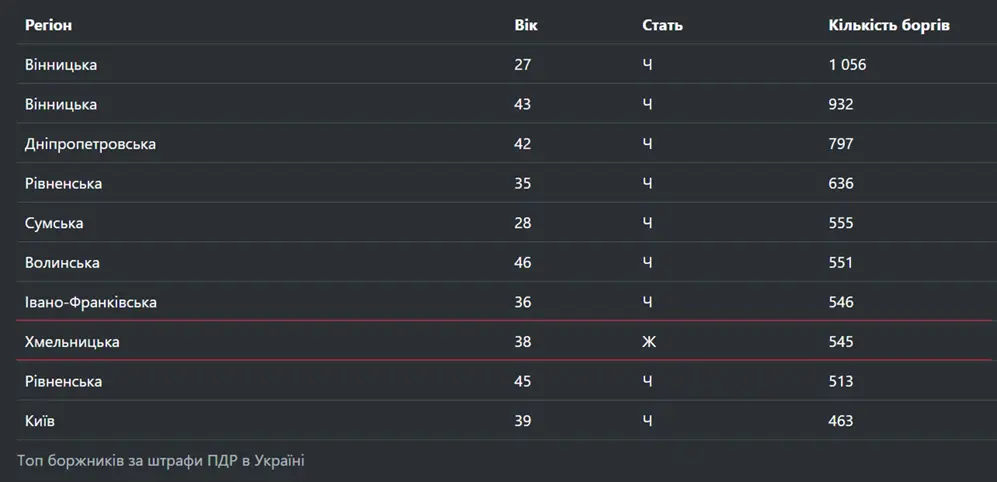Select the Стать column header
This screenshot has width=997, height=482.
click(662, 25)
